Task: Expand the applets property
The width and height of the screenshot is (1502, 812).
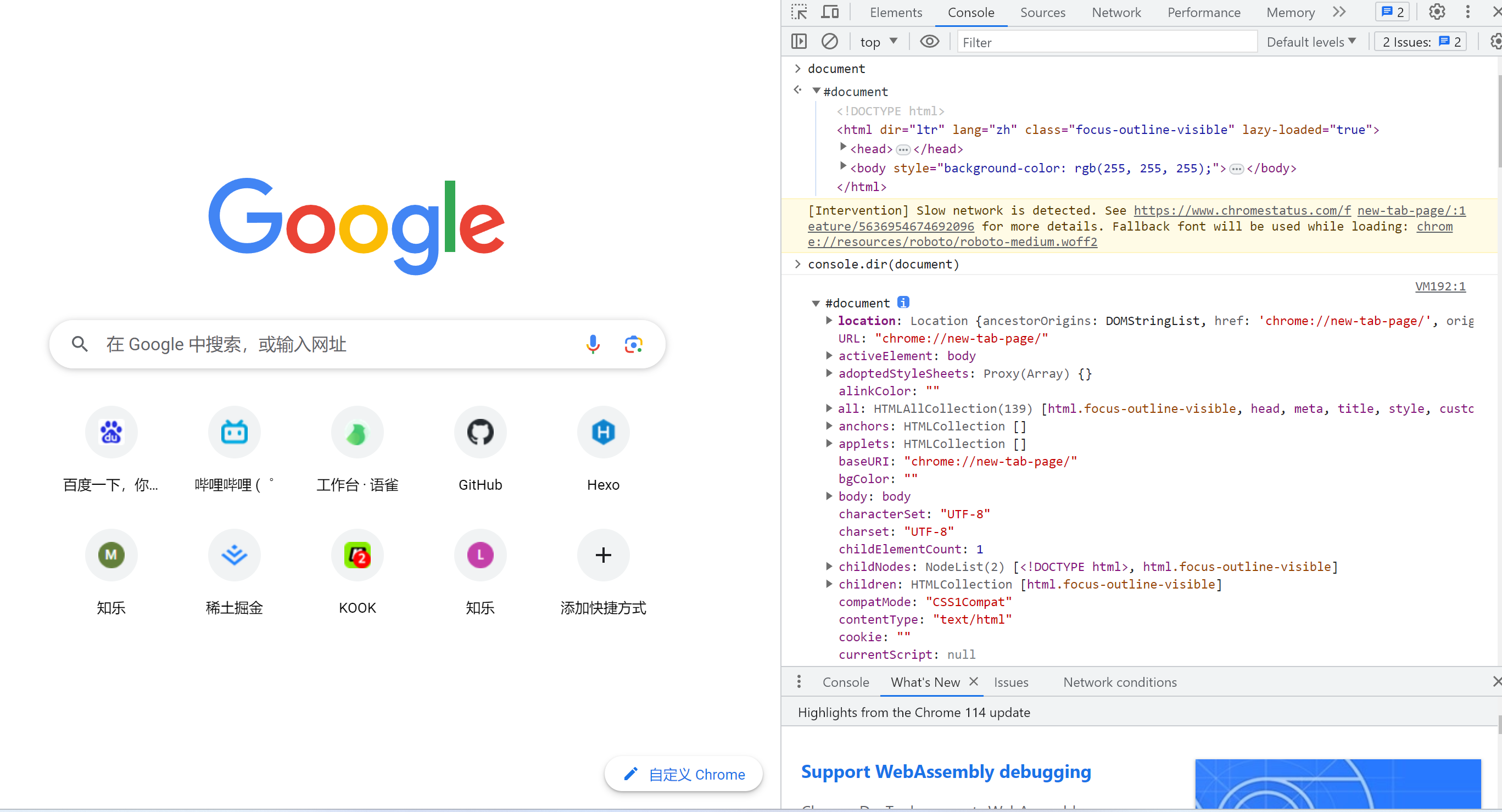Action: coord(829,443)
